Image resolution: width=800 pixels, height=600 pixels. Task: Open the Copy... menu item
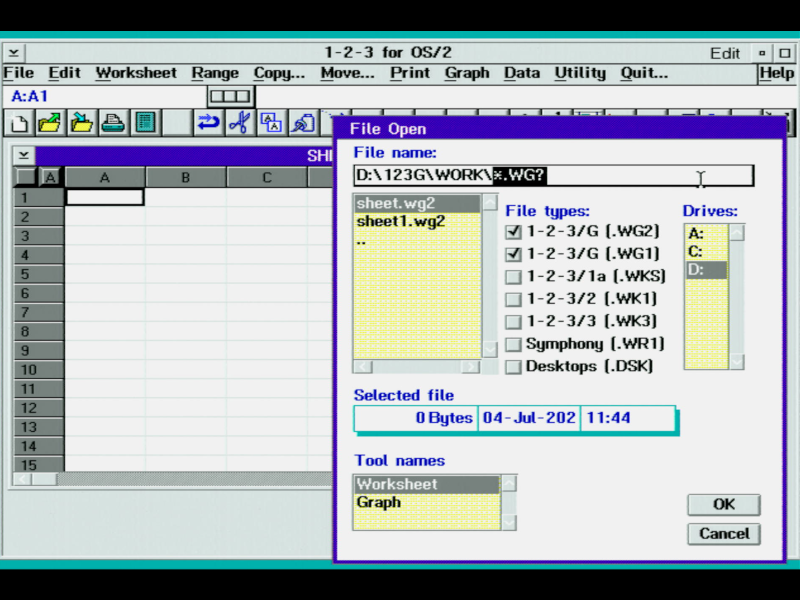pos(279,73)
